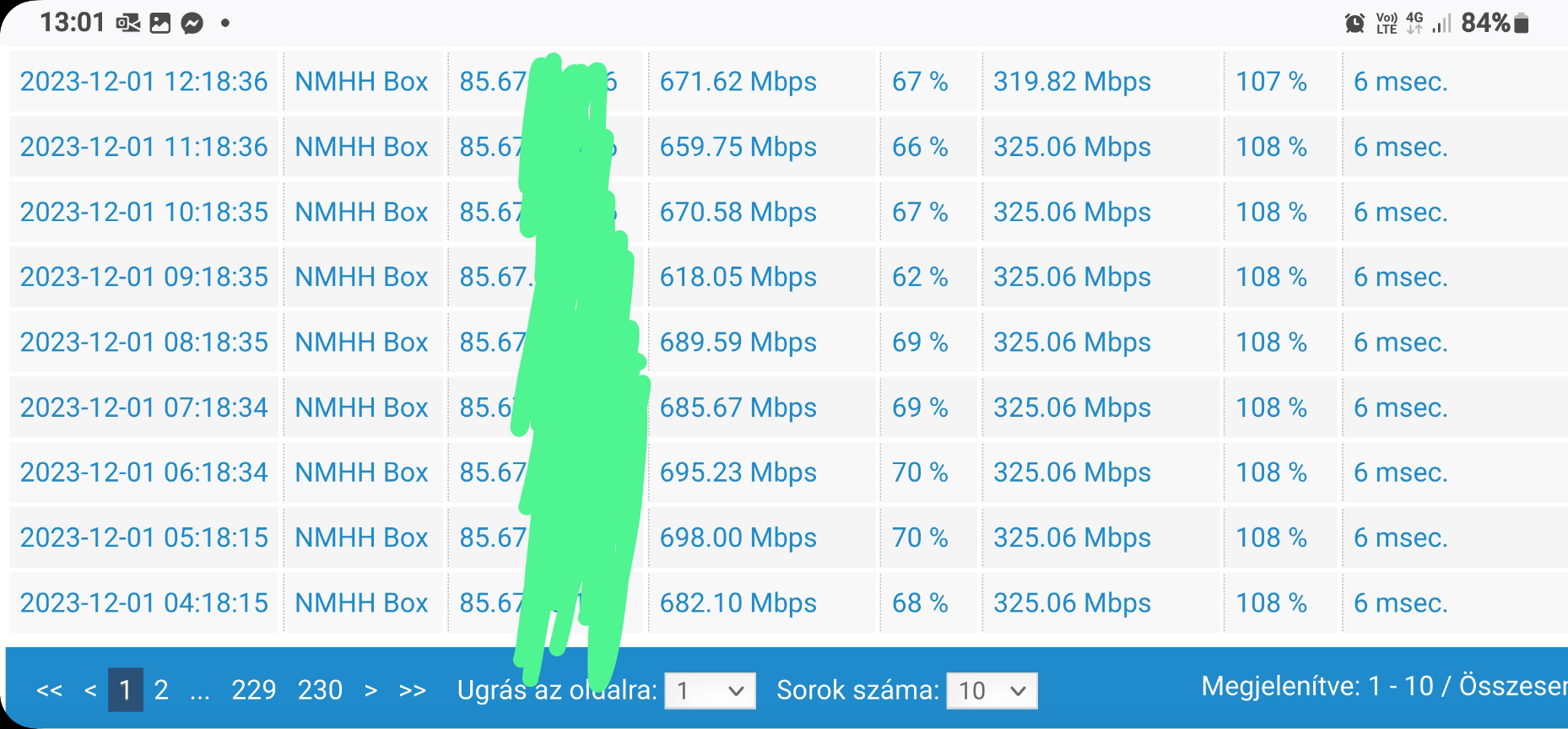This screenshot has width=1568, height=729.
Task: Go to the previous page with <
Action: click(x=90, y=690)
